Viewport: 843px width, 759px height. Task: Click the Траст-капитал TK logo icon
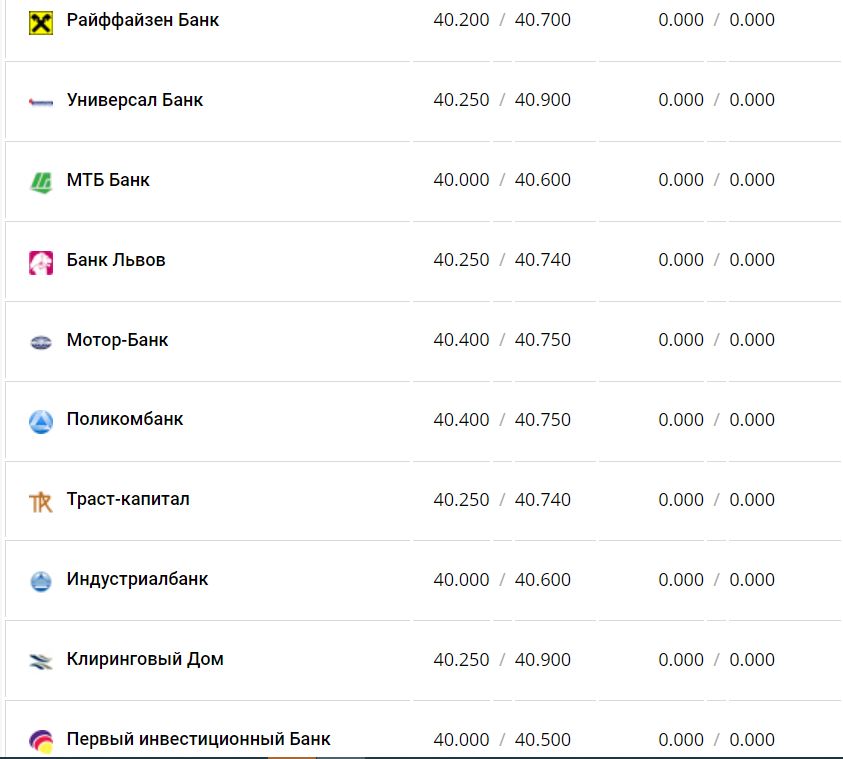click(x=40, y=502)
